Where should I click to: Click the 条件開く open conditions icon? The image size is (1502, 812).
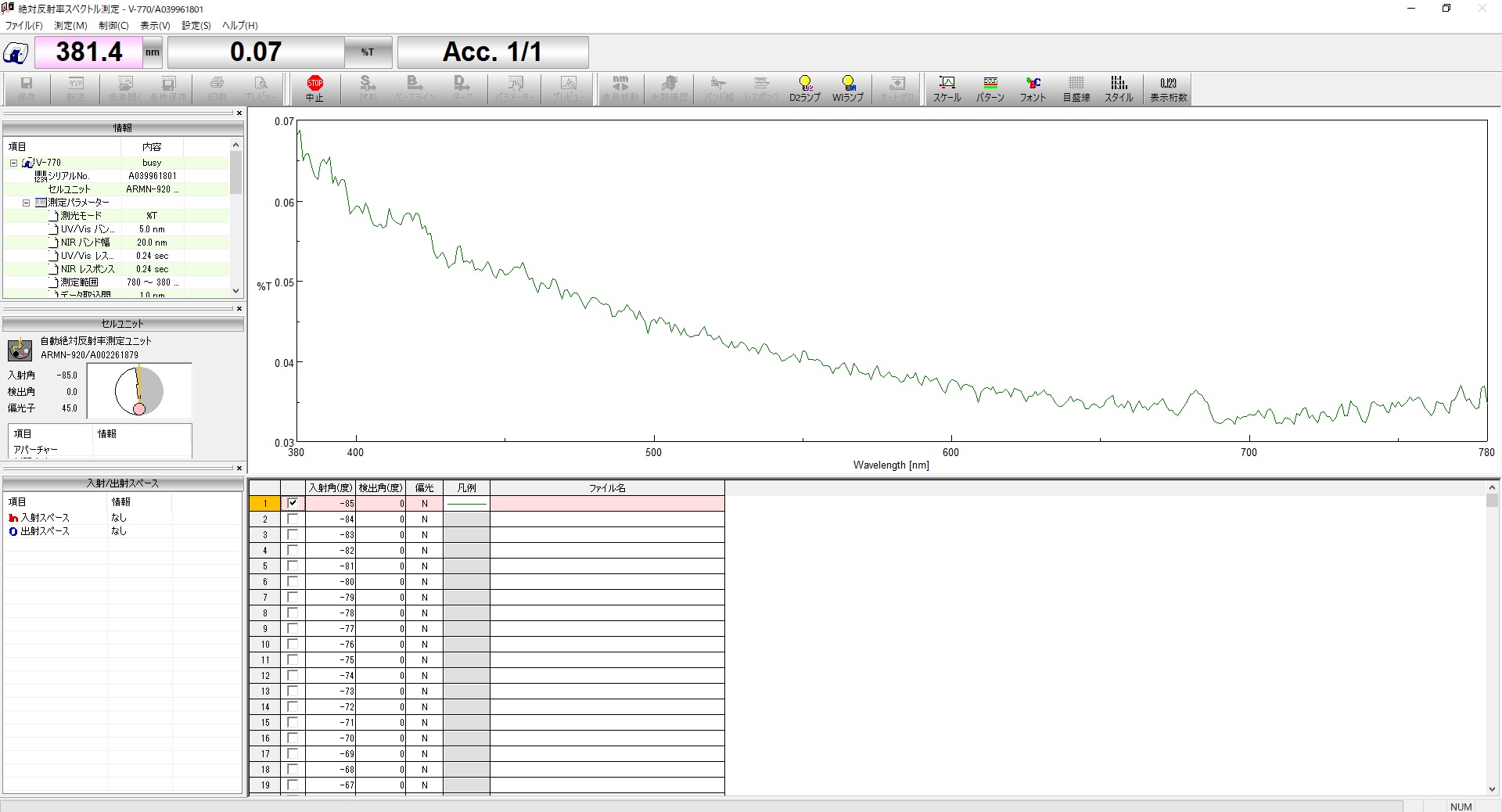[x=125, y=89]
